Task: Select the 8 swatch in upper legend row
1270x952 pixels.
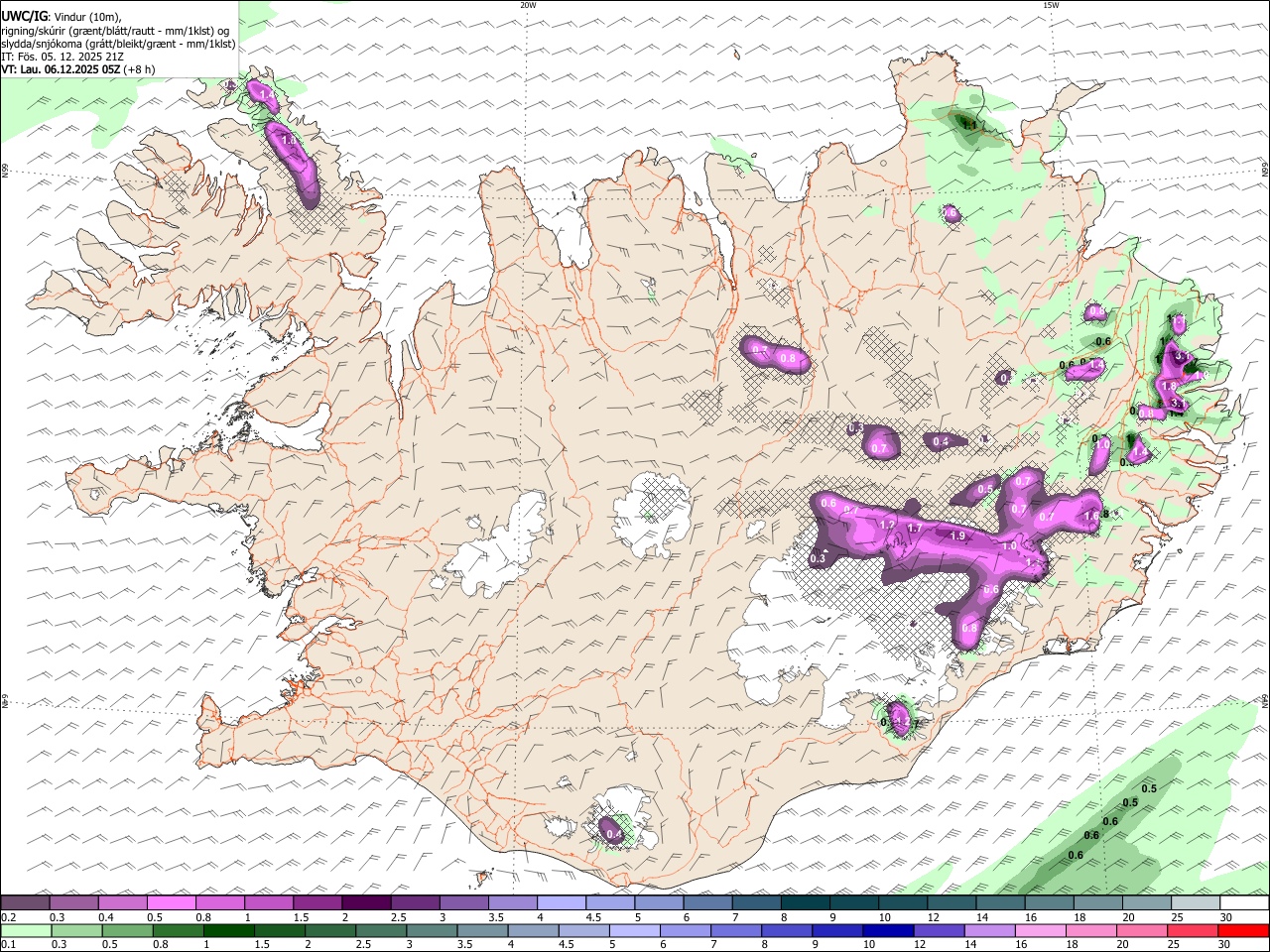Action: point(806,902)
